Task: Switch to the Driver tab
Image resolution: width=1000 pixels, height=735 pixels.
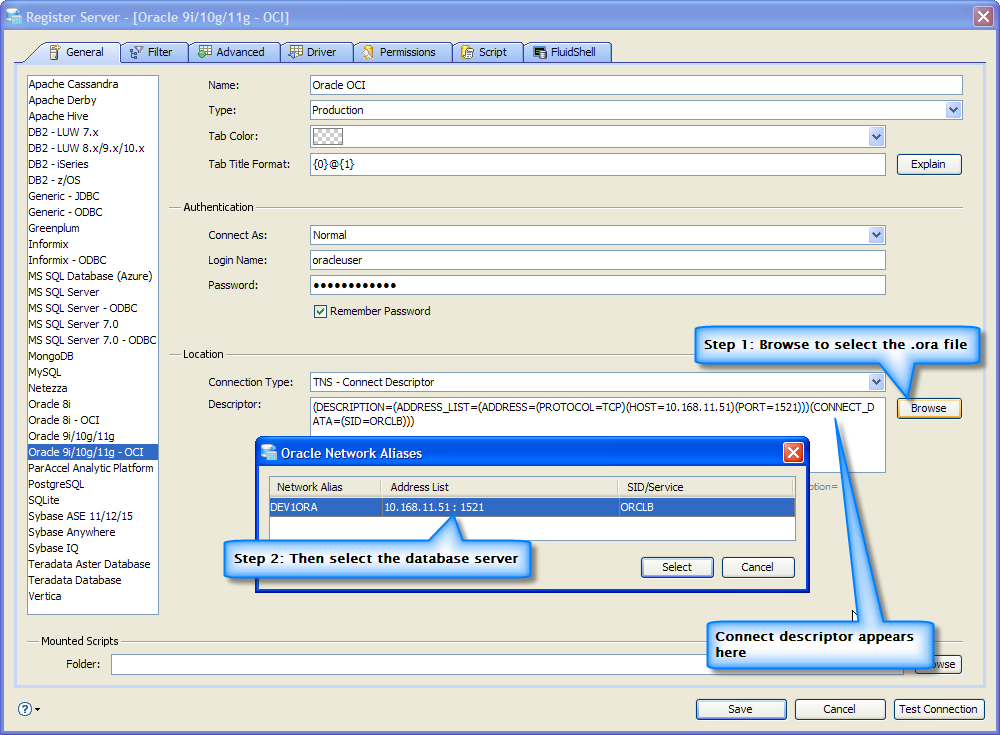Action: tap(316, 52)
